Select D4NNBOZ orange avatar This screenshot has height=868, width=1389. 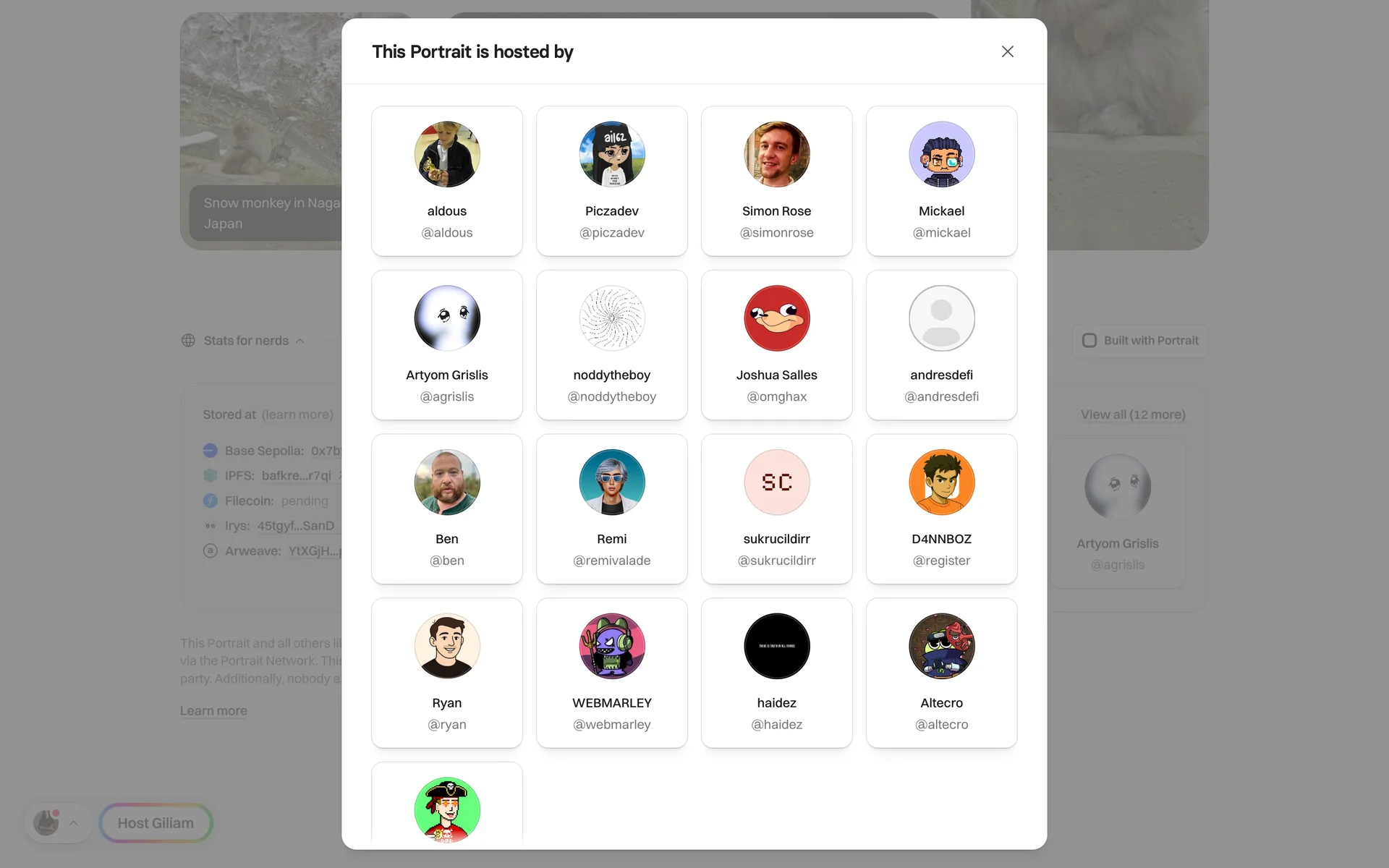[x=942, y=482]
